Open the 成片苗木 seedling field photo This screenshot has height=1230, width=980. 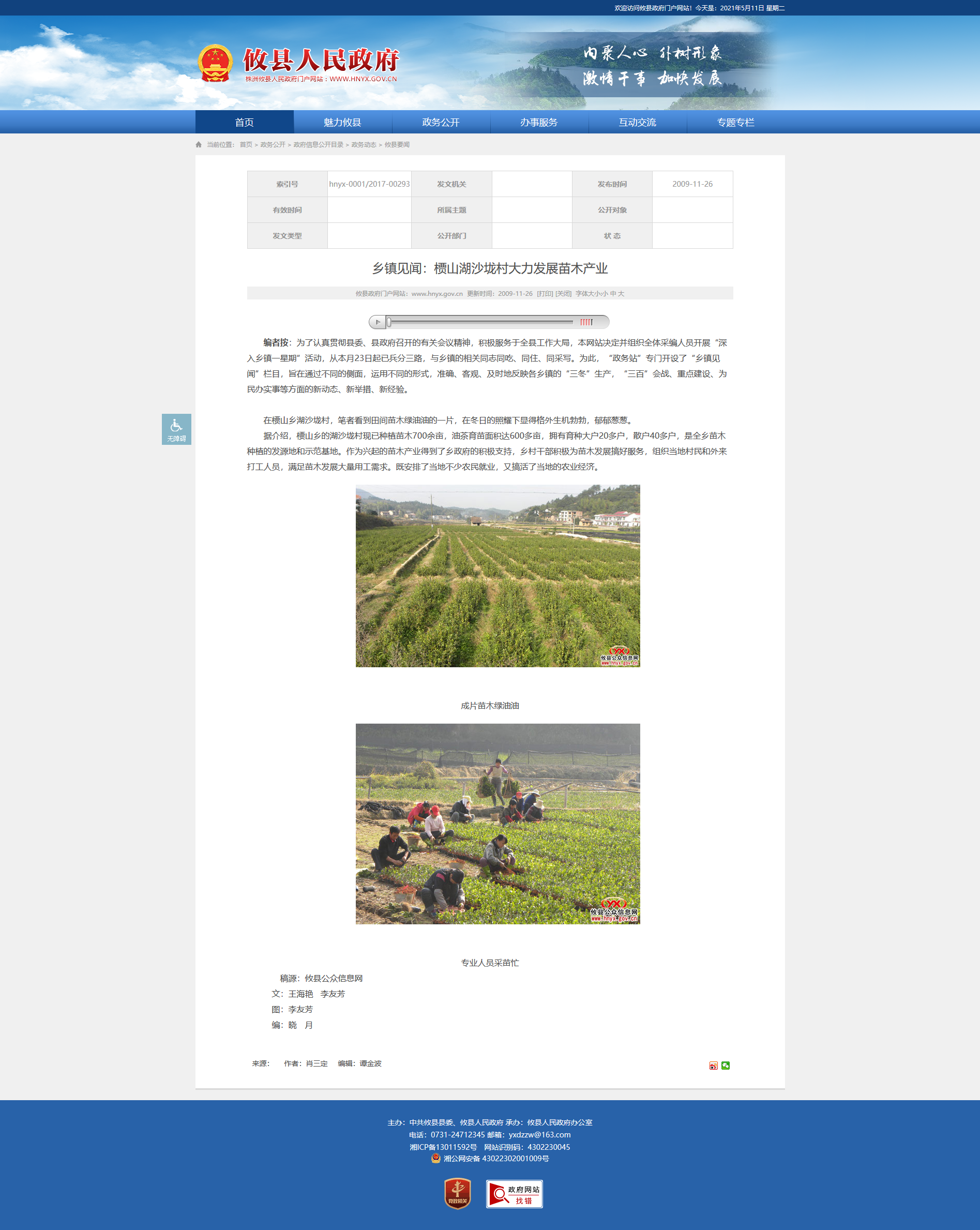point(497,576)
